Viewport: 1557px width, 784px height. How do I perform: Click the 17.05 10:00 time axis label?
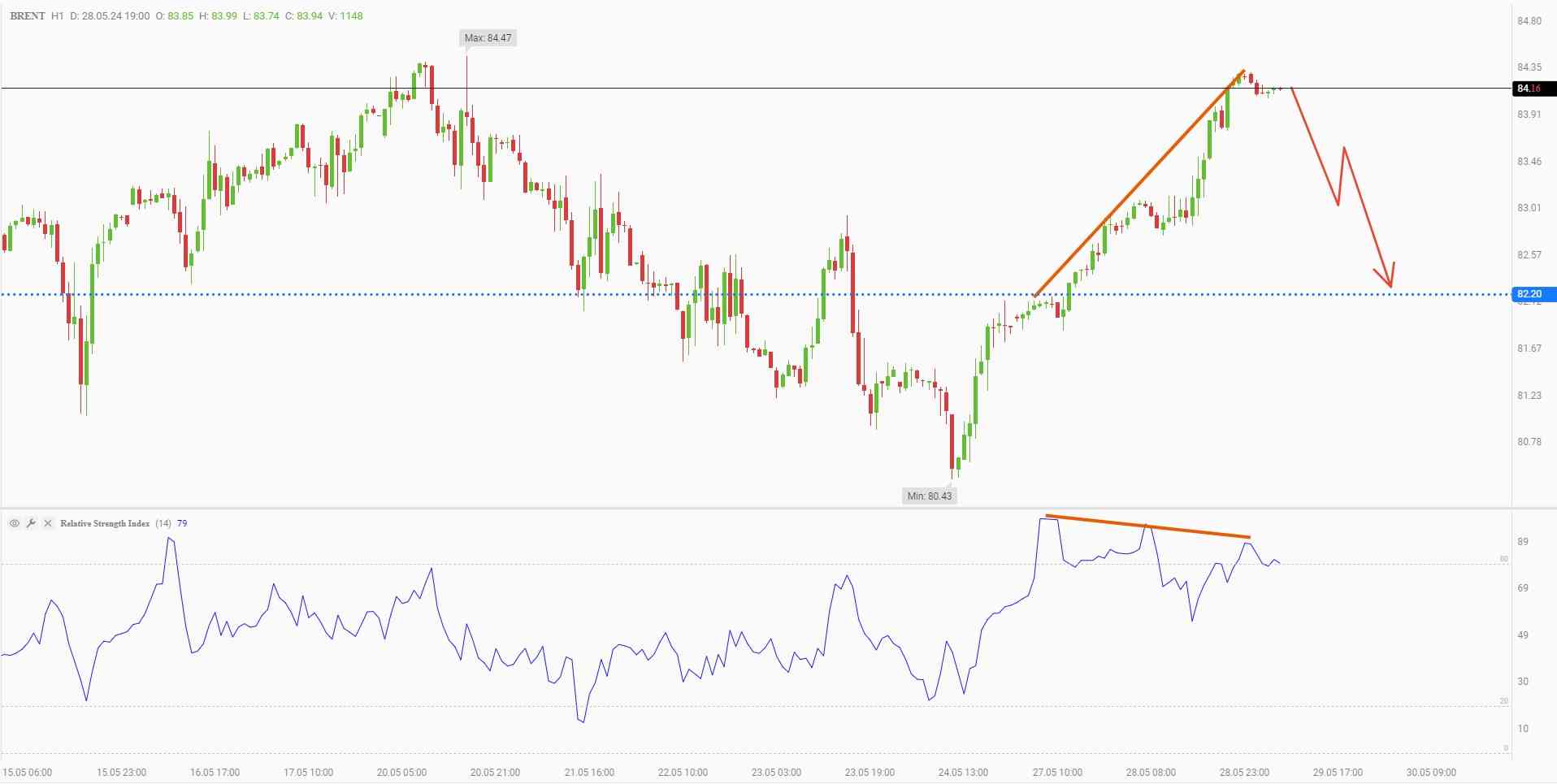coord(308,773)
